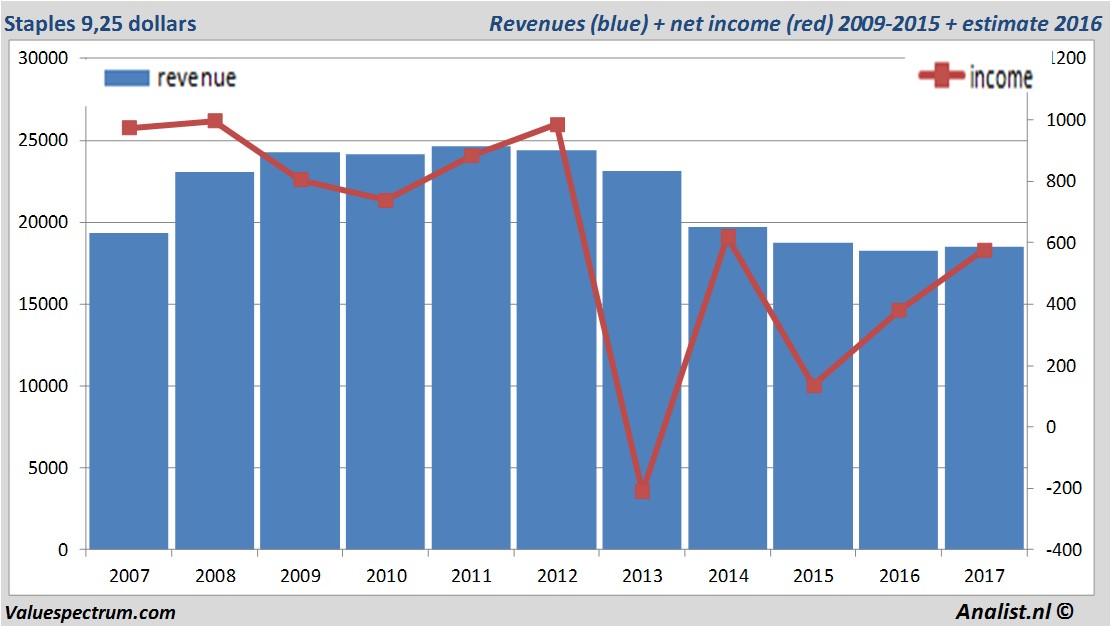Click the revenue axis label 10000
The width and height of the screenshot is (1111, 627).
(x=43, y=386)
